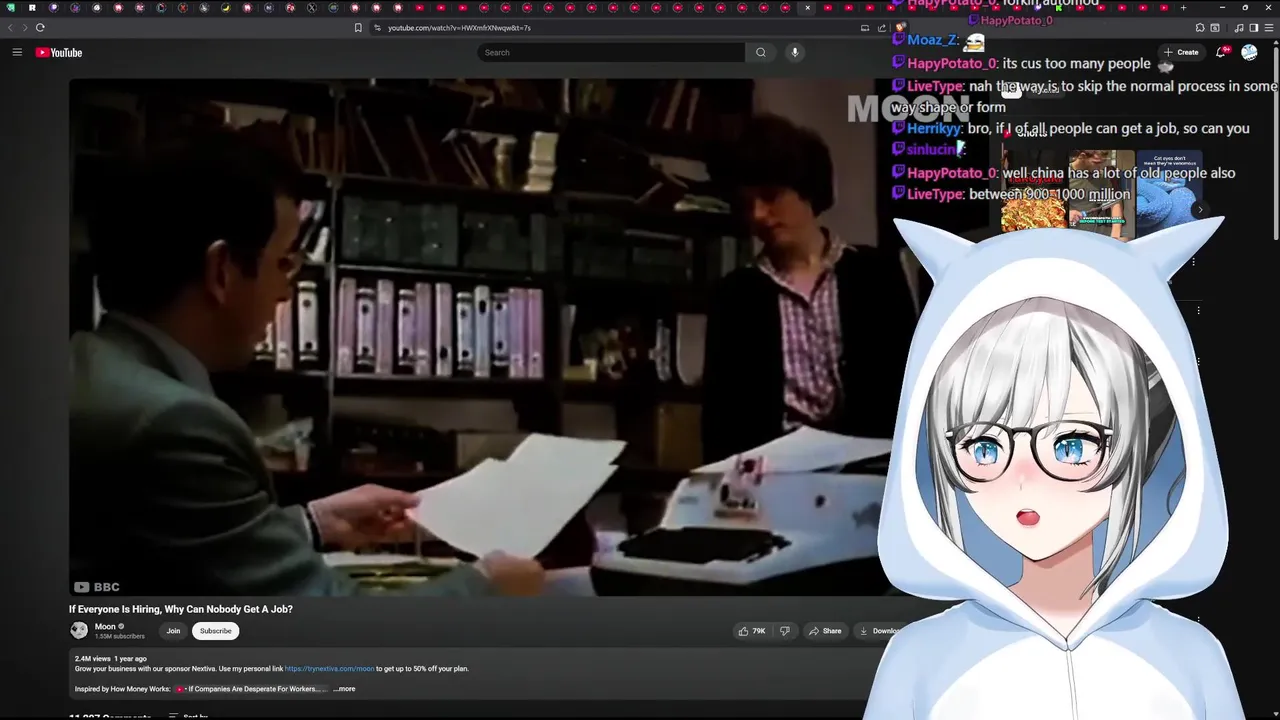Image resolution: width=1280 pixels, height=720 pixels.
Task: Click the bookmark icon in the address bar
Action: (x=358, y=27)
